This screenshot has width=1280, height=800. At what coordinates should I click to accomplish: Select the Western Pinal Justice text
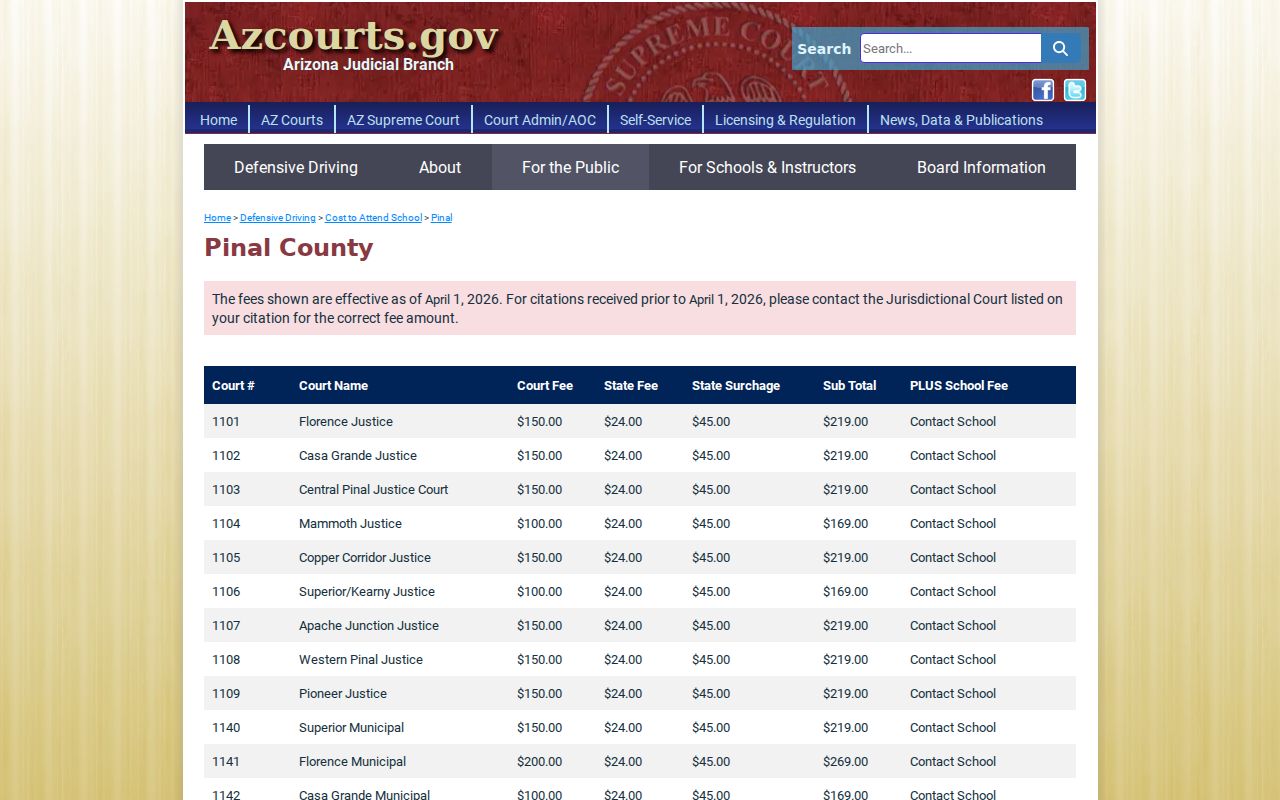click(x=361, y=660)
